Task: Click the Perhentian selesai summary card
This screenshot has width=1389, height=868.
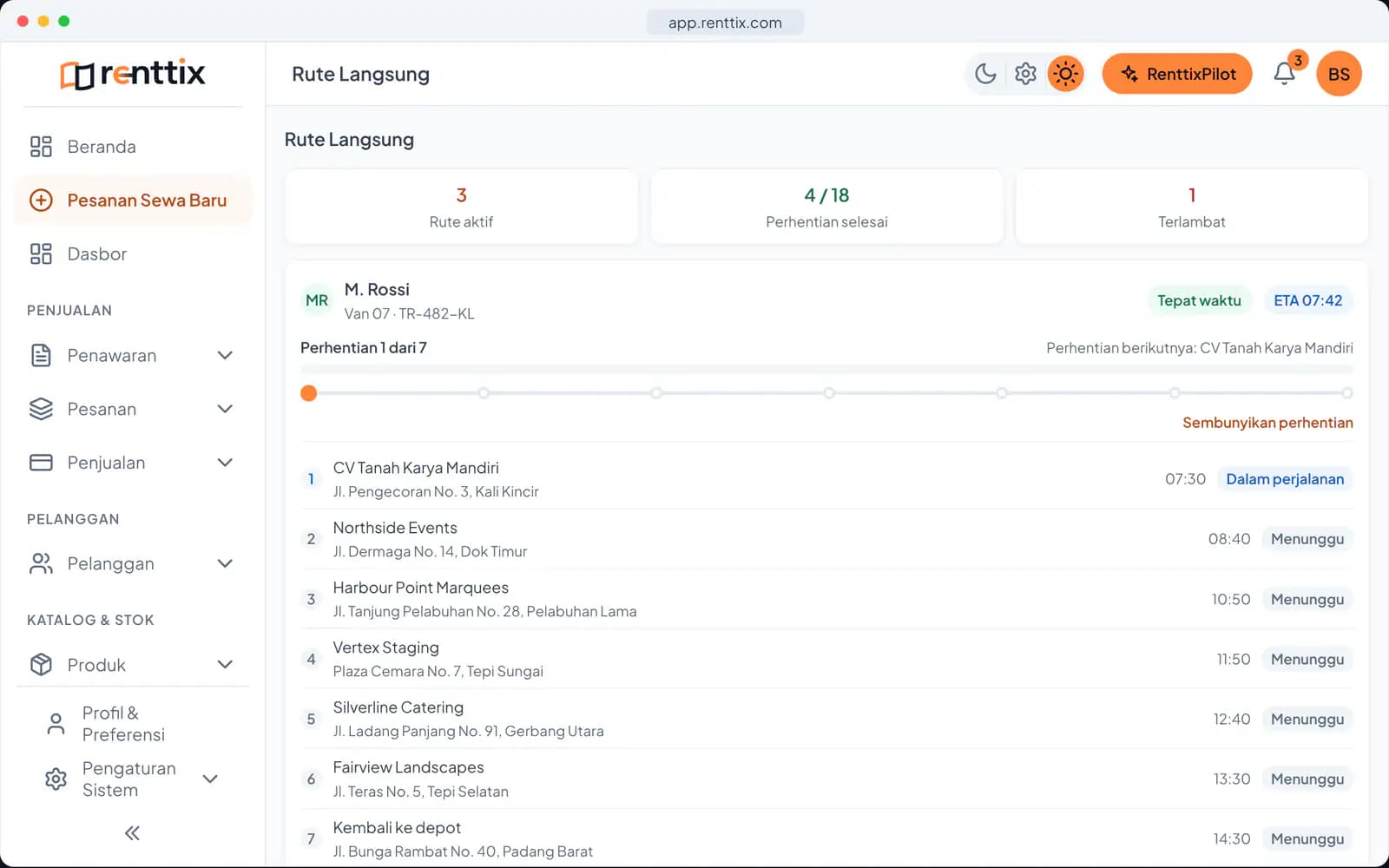Action: 826,207
